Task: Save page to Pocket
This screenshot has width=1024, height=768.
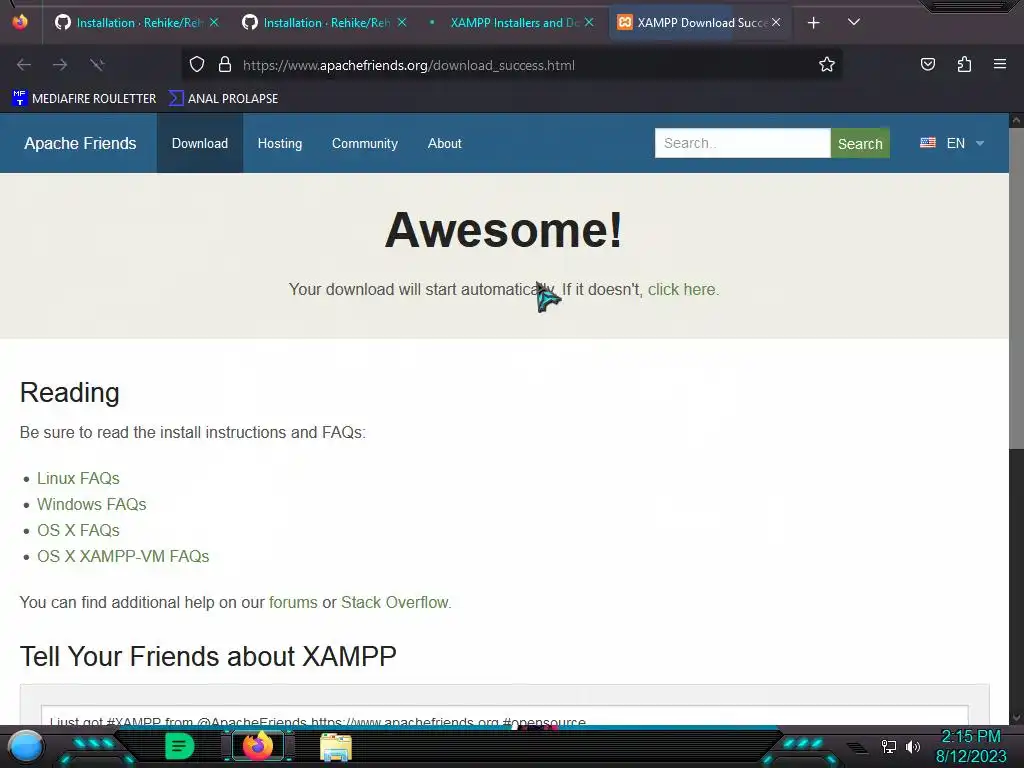Action: 927,64
